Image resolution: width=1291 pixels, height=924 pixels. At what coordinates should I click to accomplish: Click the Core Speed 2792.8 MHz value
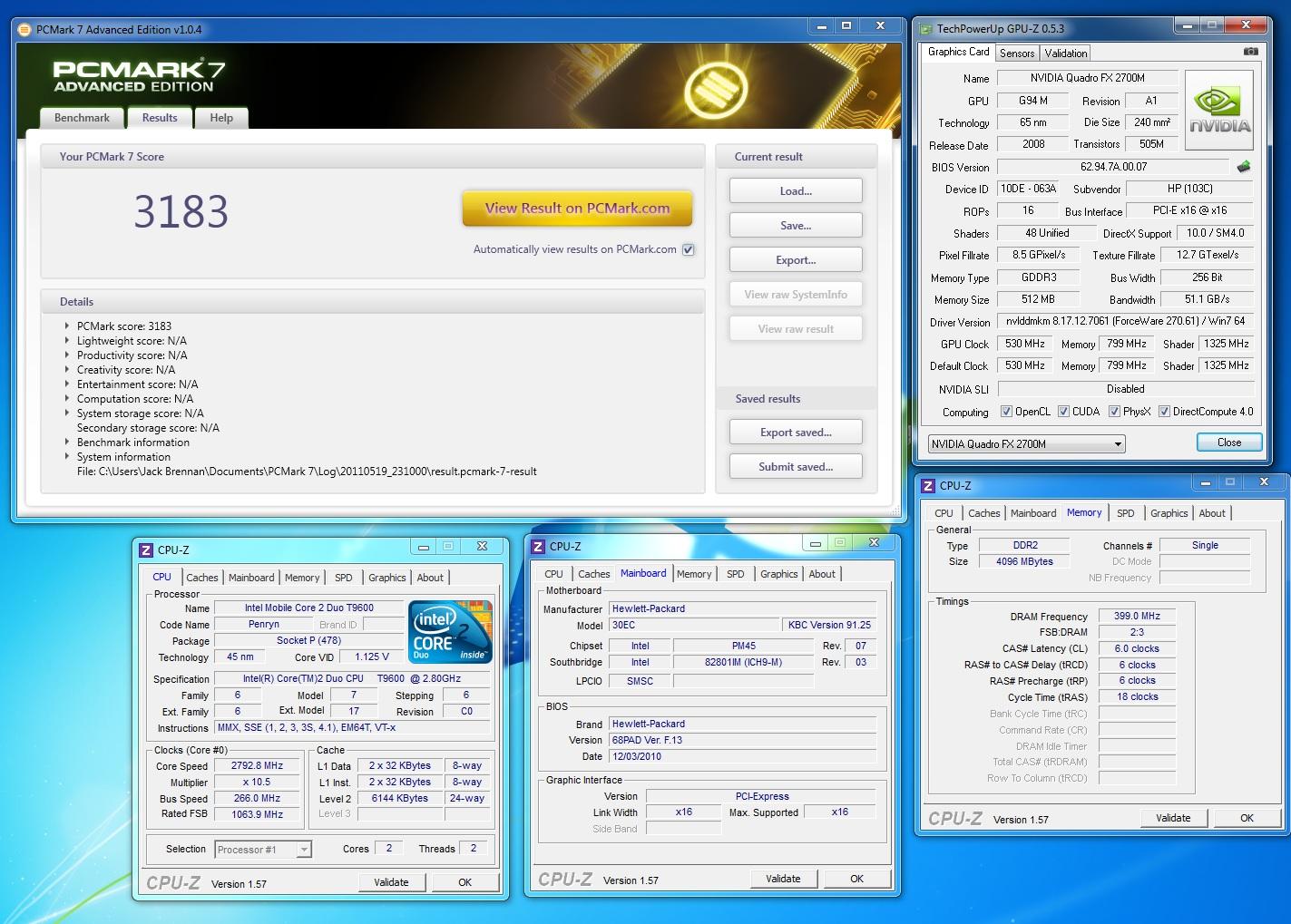257,765
